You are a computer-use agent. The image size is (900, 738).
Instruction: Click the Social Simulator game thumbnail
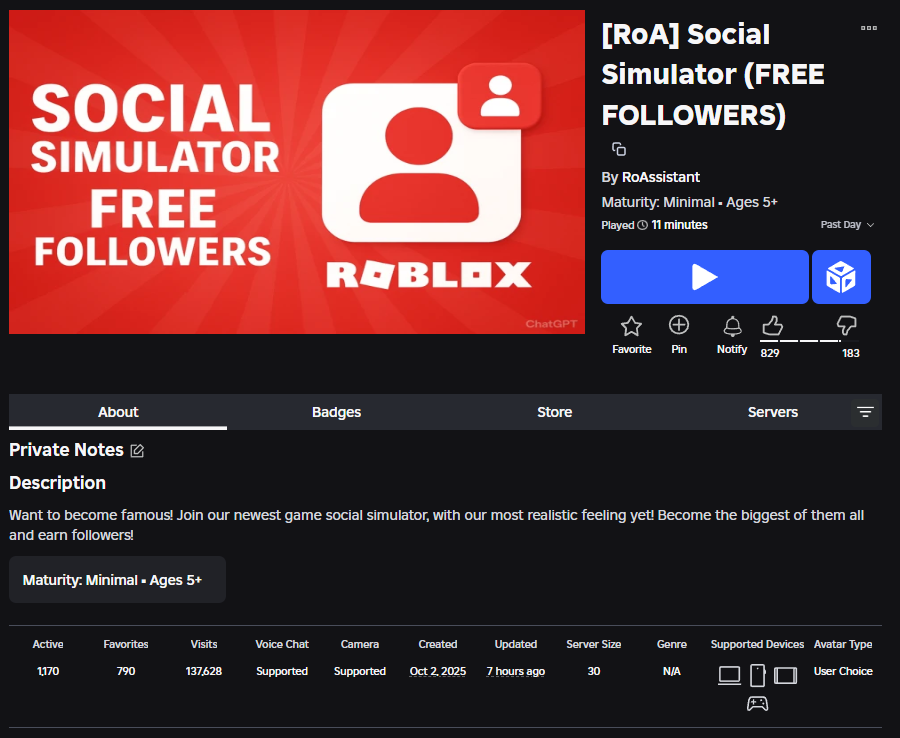point(297,172)
